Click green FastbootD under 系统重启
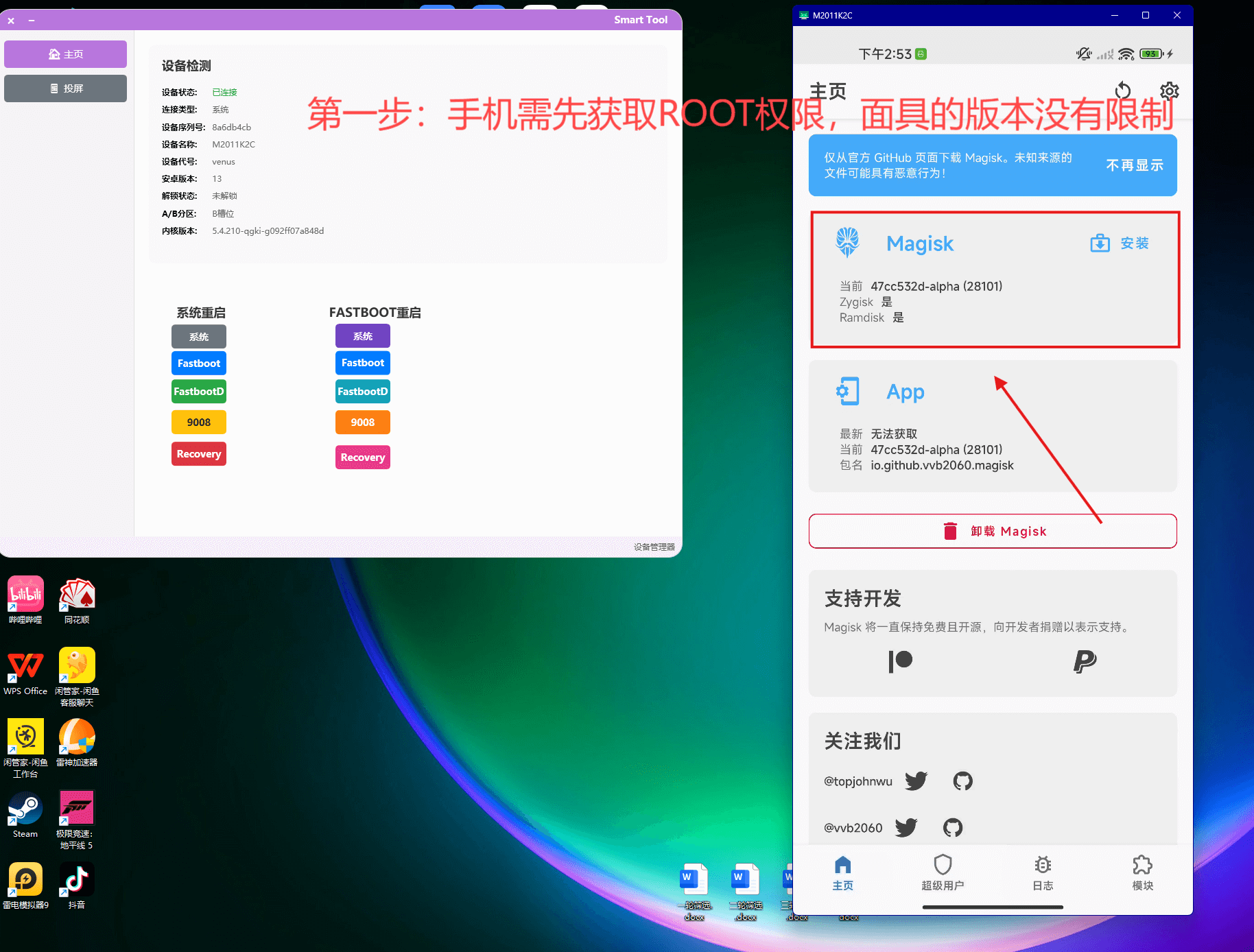 pyautogui.click(x=199, y=392)
